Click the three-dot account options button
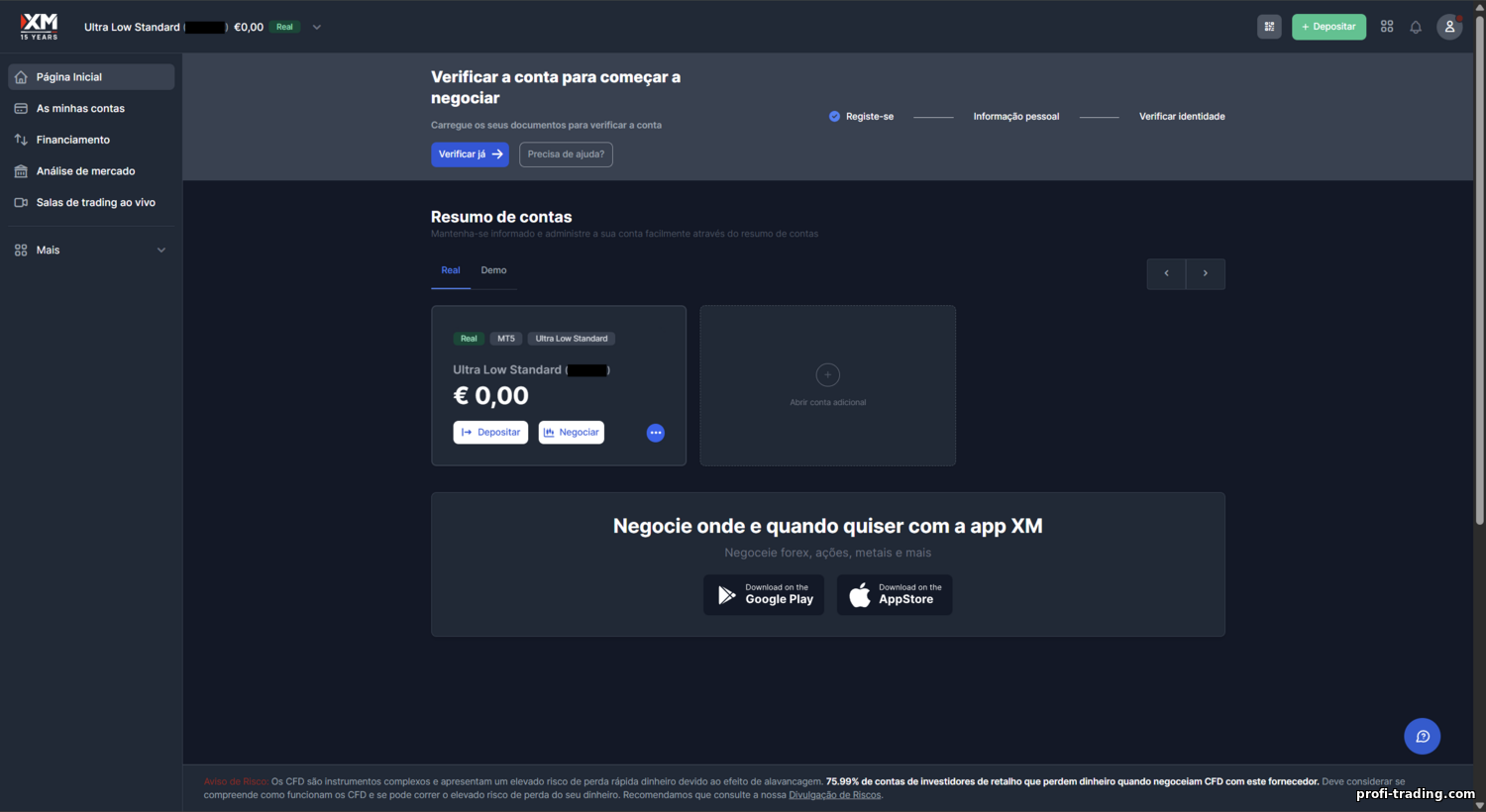 [x=656, y=433]
